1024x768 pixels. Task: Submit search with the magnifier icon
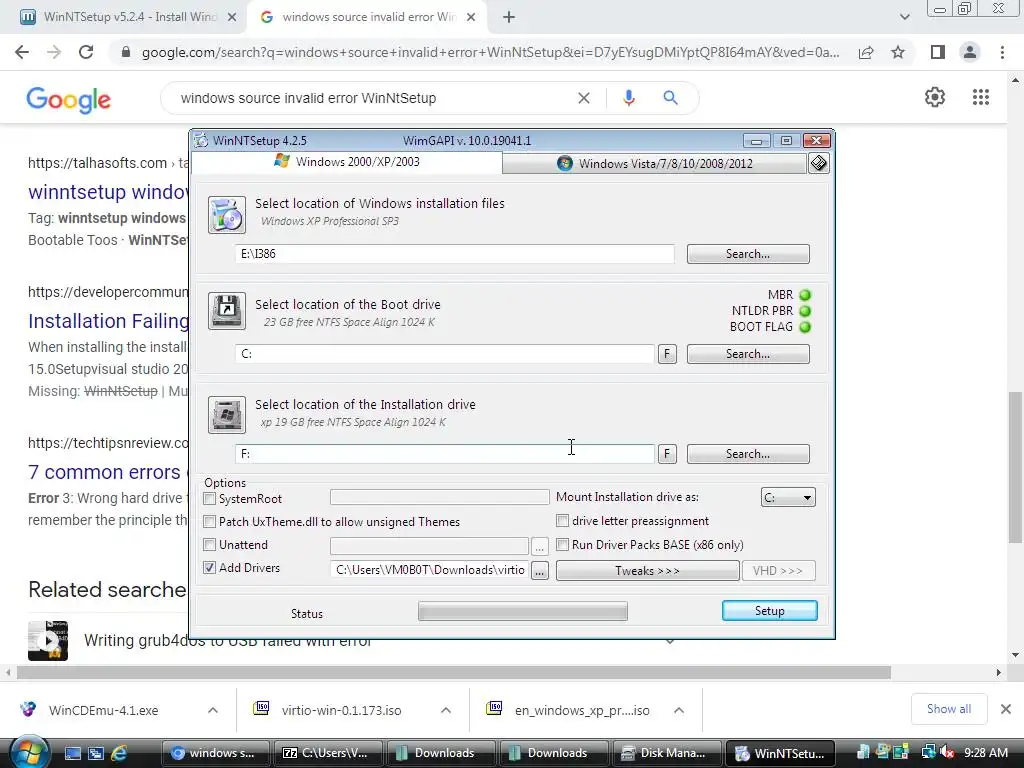tap(670, 98)
